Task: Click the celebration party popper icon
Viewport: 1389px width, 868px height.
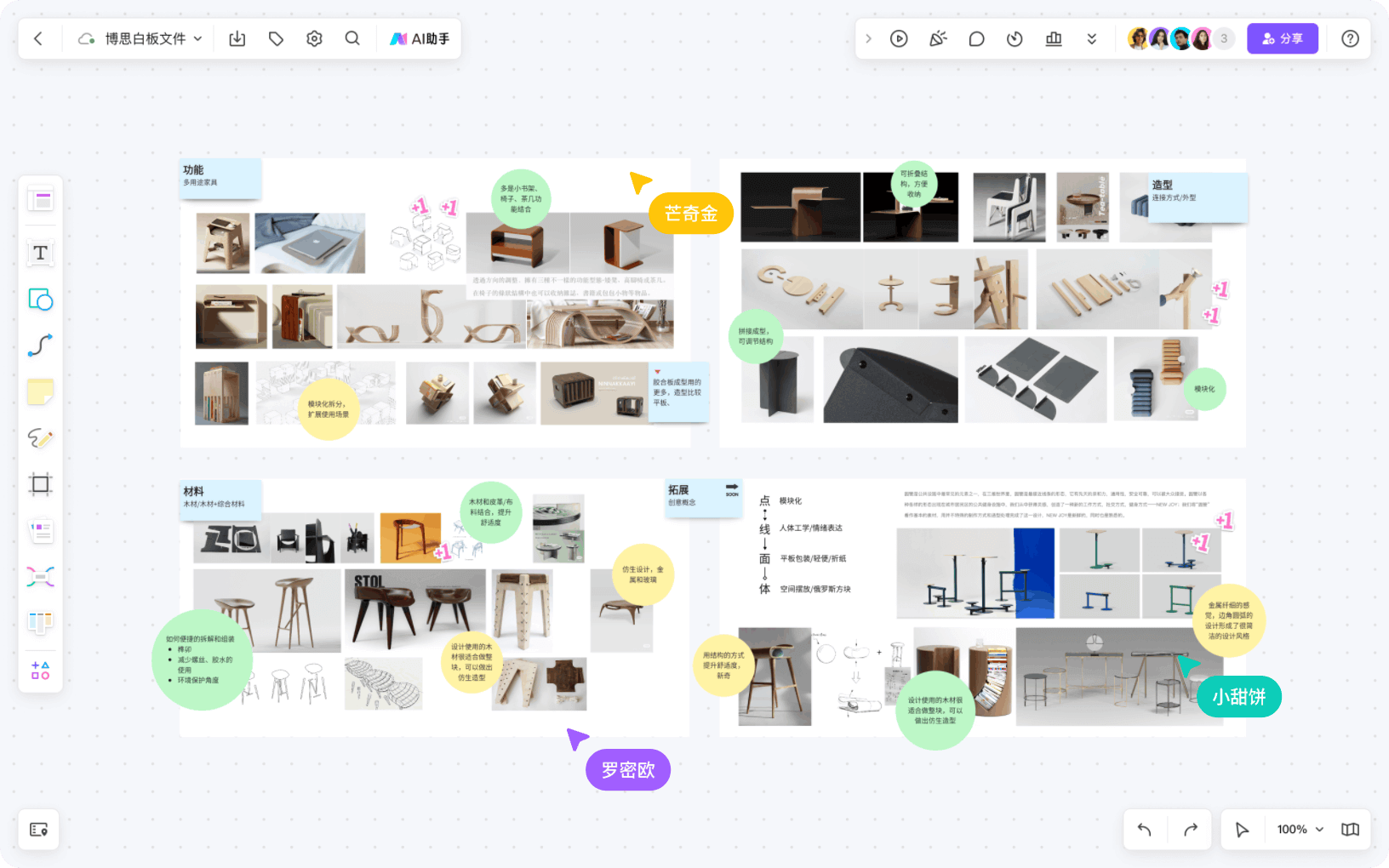Action: pos(938,38)
